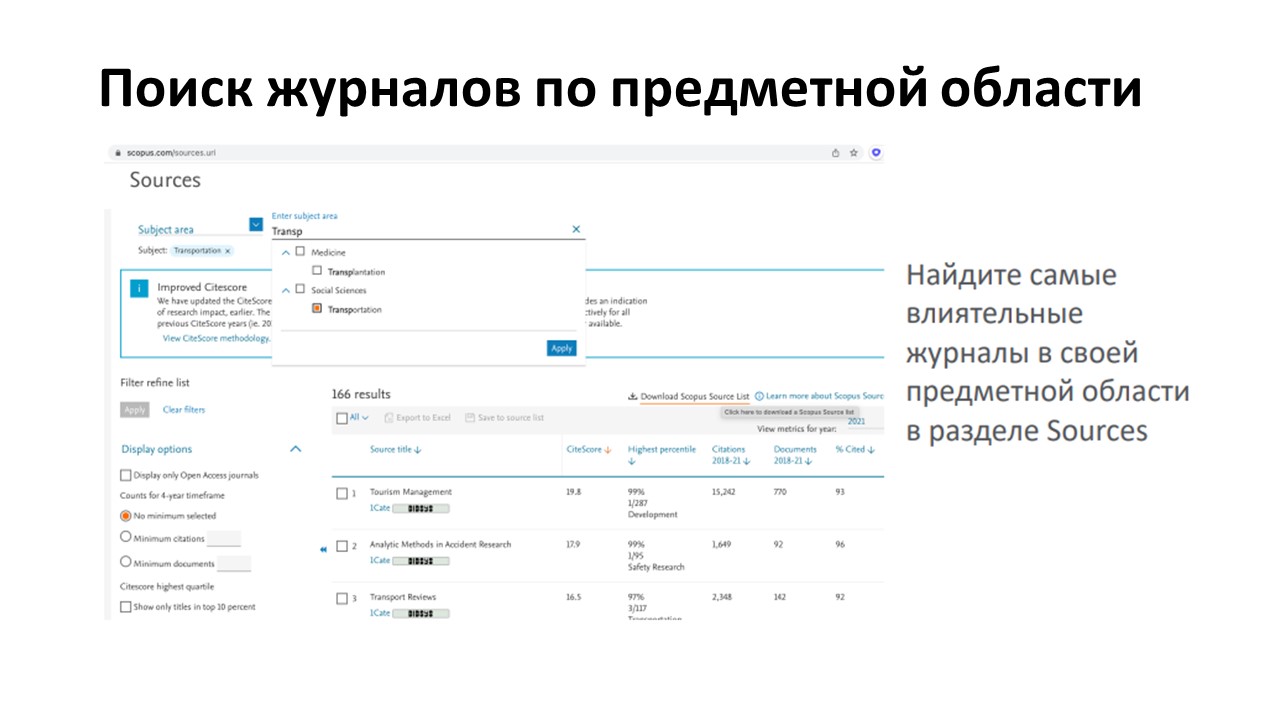
Task: Collapse the Display options section
Action: pyautogui.click(x=295, y=450)
